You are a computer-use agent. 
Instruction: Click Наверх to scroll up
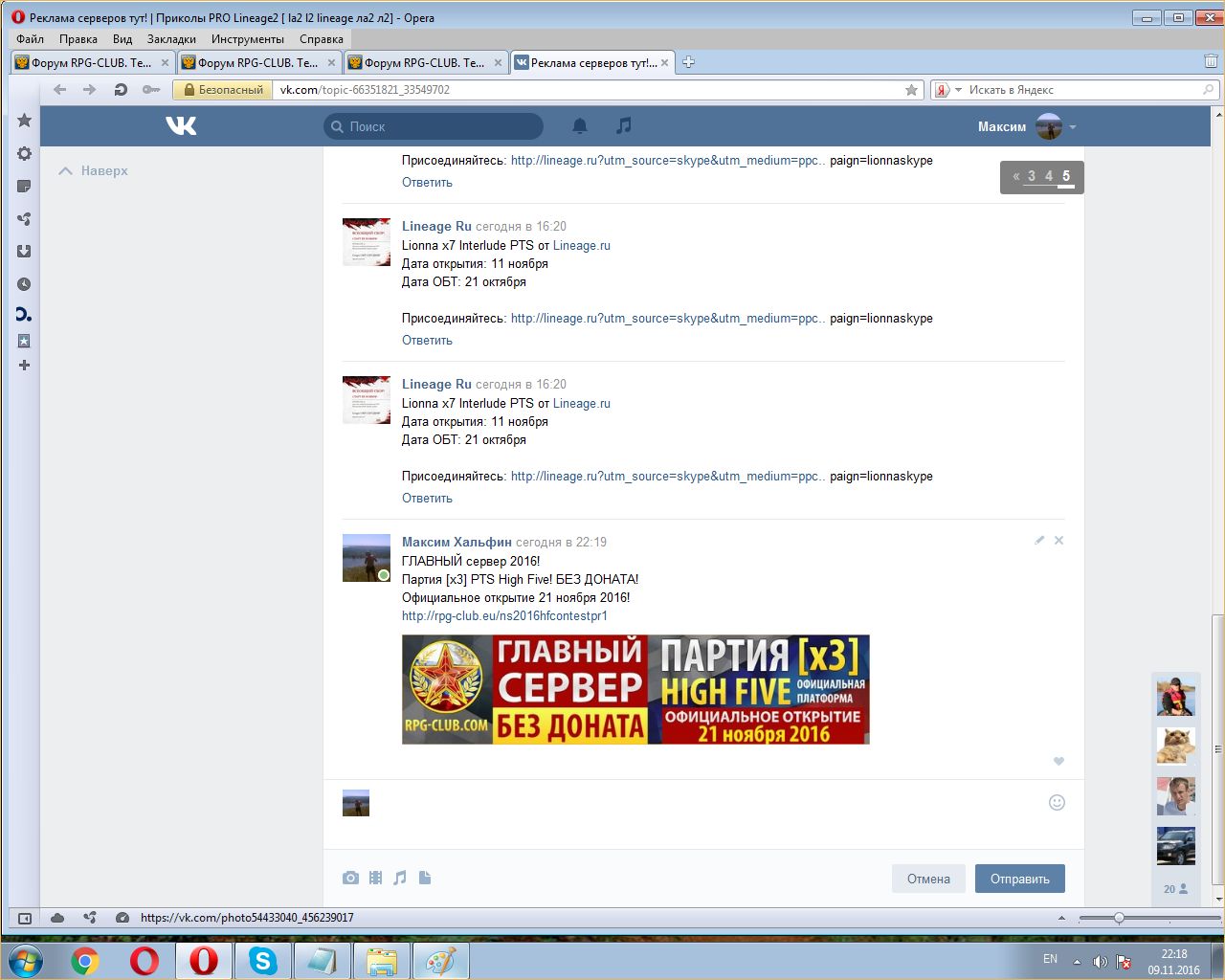(x=94, y=171)
